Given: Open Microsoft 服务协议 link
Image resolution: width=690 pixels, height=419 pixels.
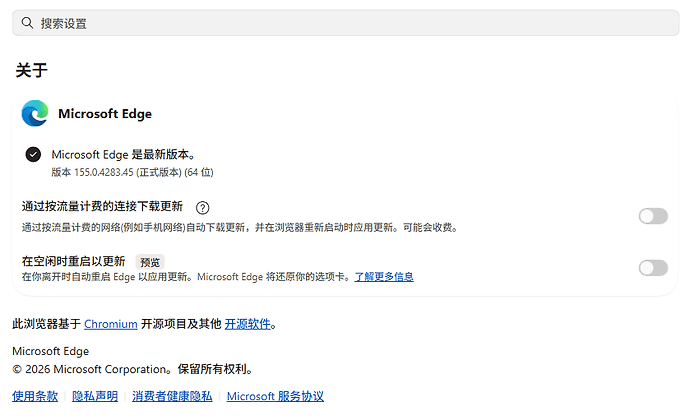Looking at the screenshot, I should [x=275, y=396].
